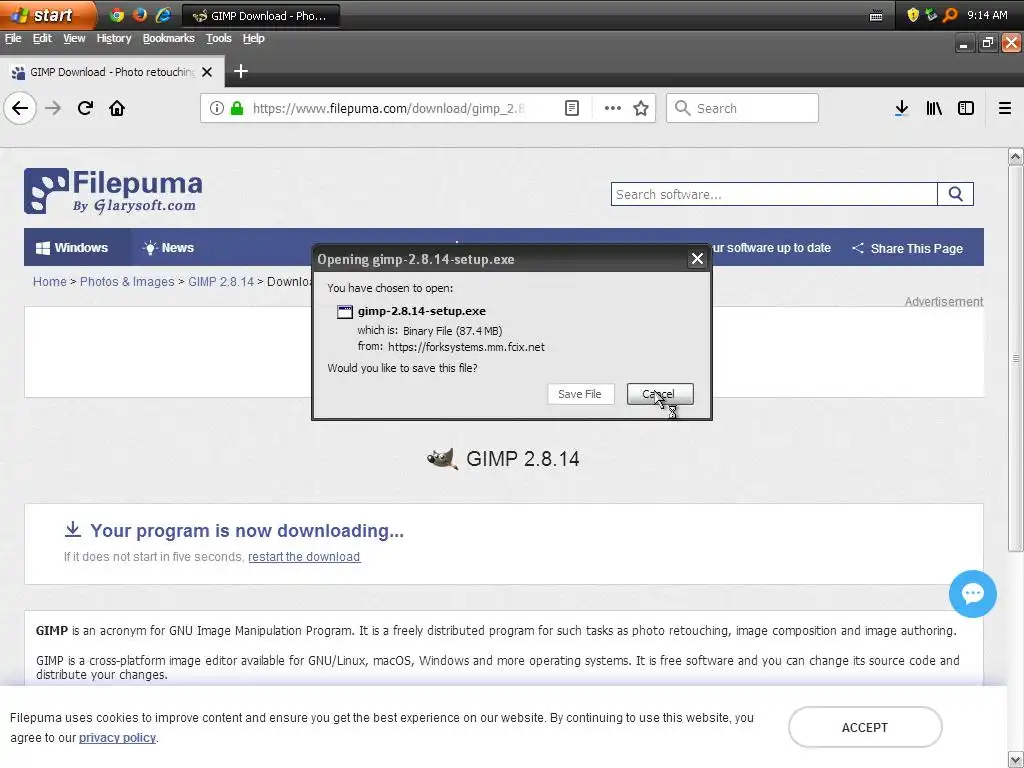This screenshot has height=768, width=1024.
Task: Reload the current page
Action: coord(85,108)
